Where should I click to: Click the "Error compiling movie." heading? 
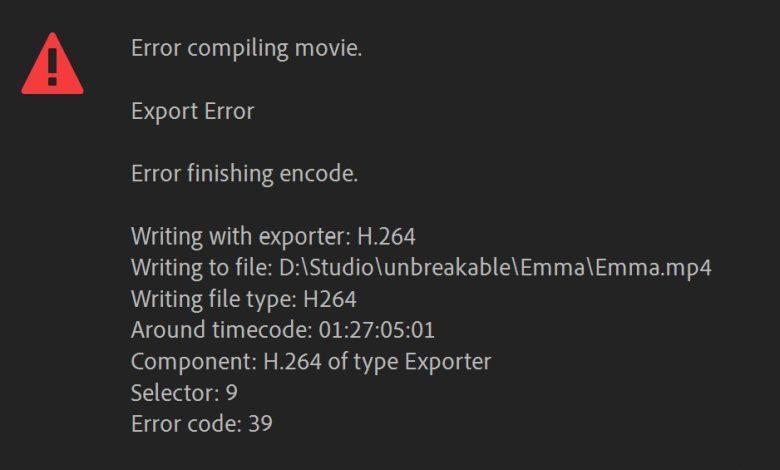[x=246, y=48]
